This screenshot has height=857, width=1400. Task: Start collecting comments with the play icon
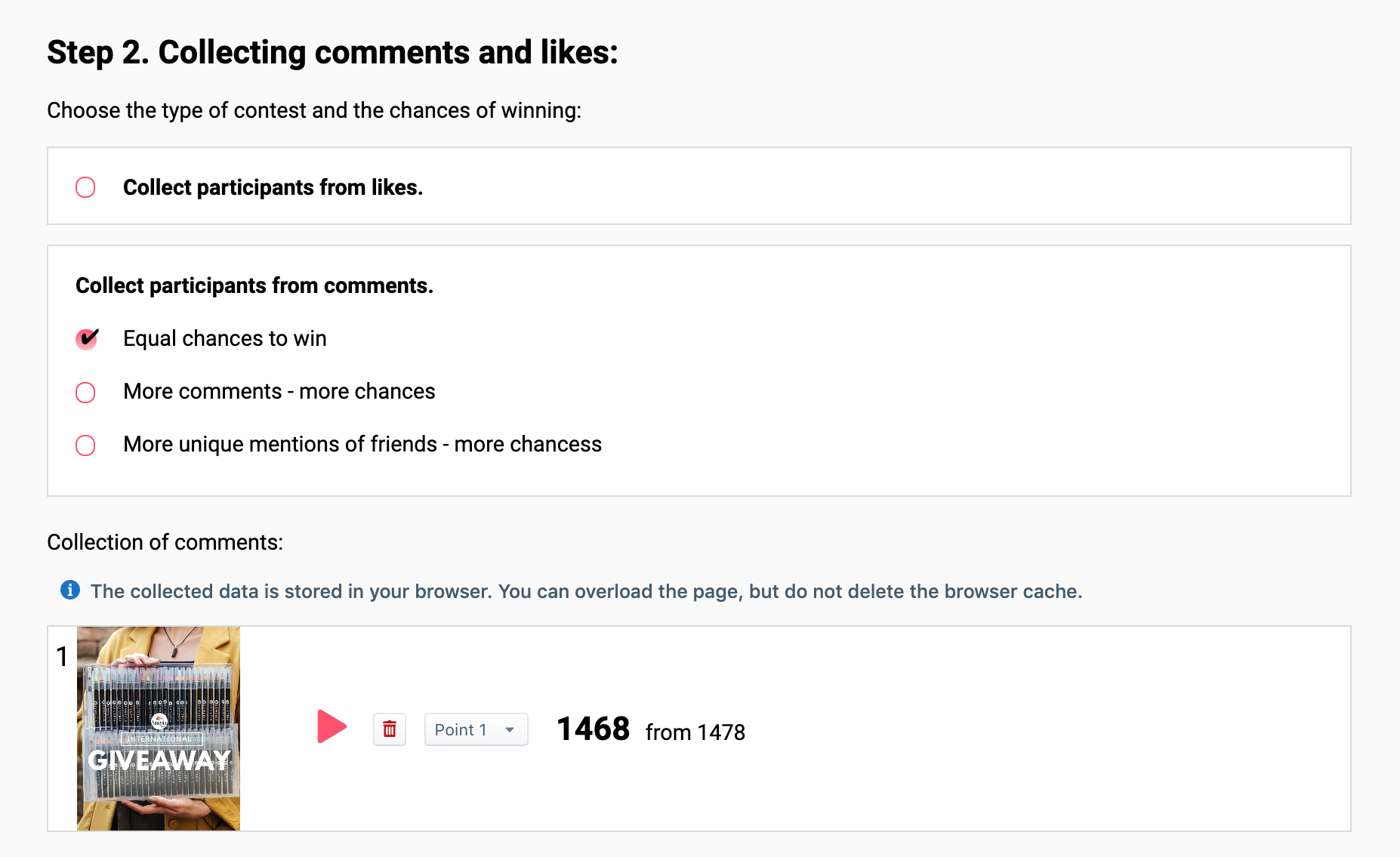(x=331, y=726)
